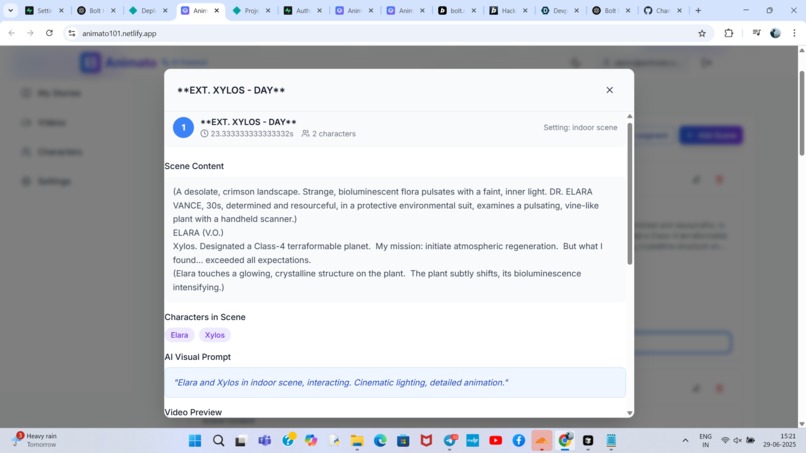Click the Animato logo icon
Image resolution: width=806 pixels, height=453 pixels.
pyautogui.click(x=90, y=63)
